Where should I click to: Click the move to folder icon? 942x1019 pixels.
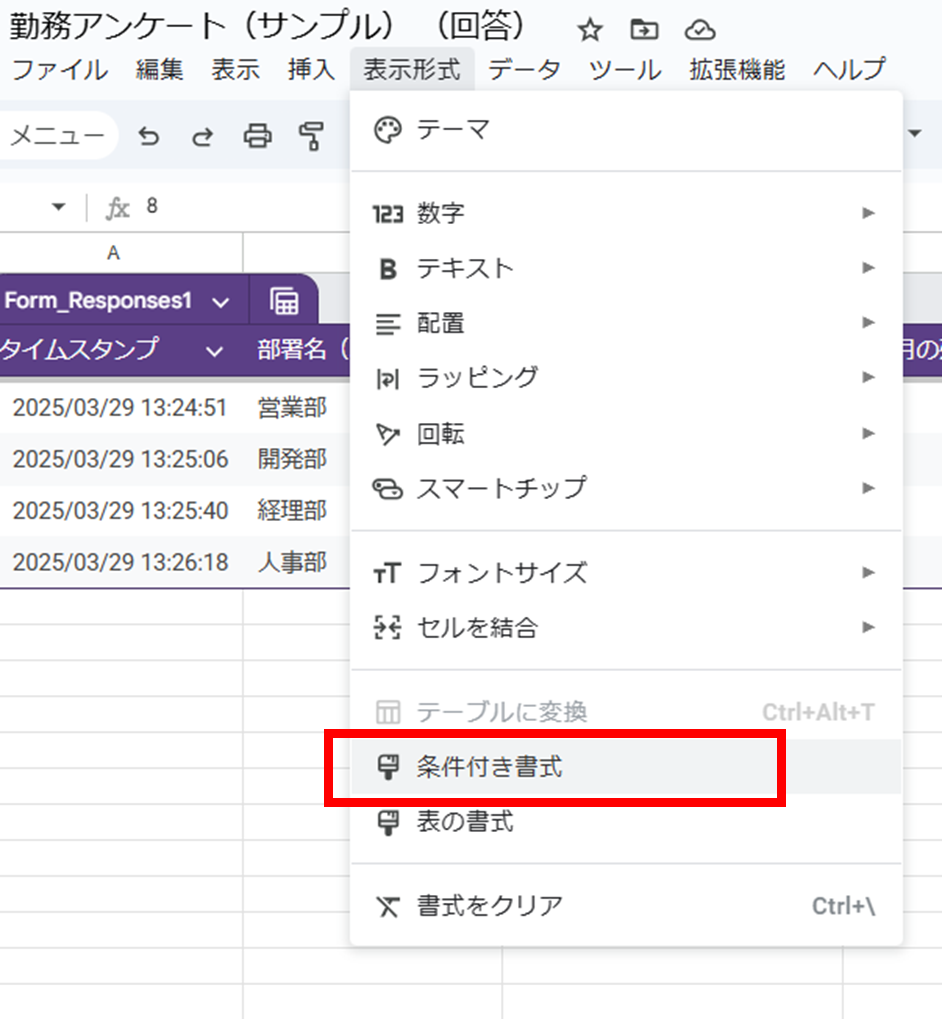(x=644, y=31)
